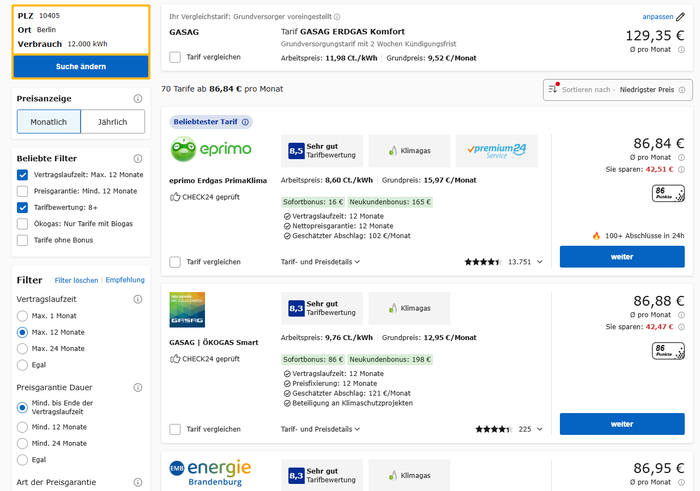The height and width of the screenshot is (491, 700).
Task: Tick Tarif vergleichen for eprimo tariff
Action: click(x=176, y=262)
